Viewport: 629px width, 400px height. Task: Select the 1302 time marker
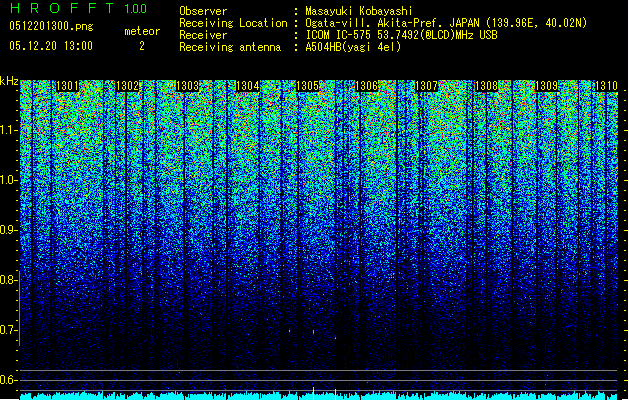click(127, 86)
